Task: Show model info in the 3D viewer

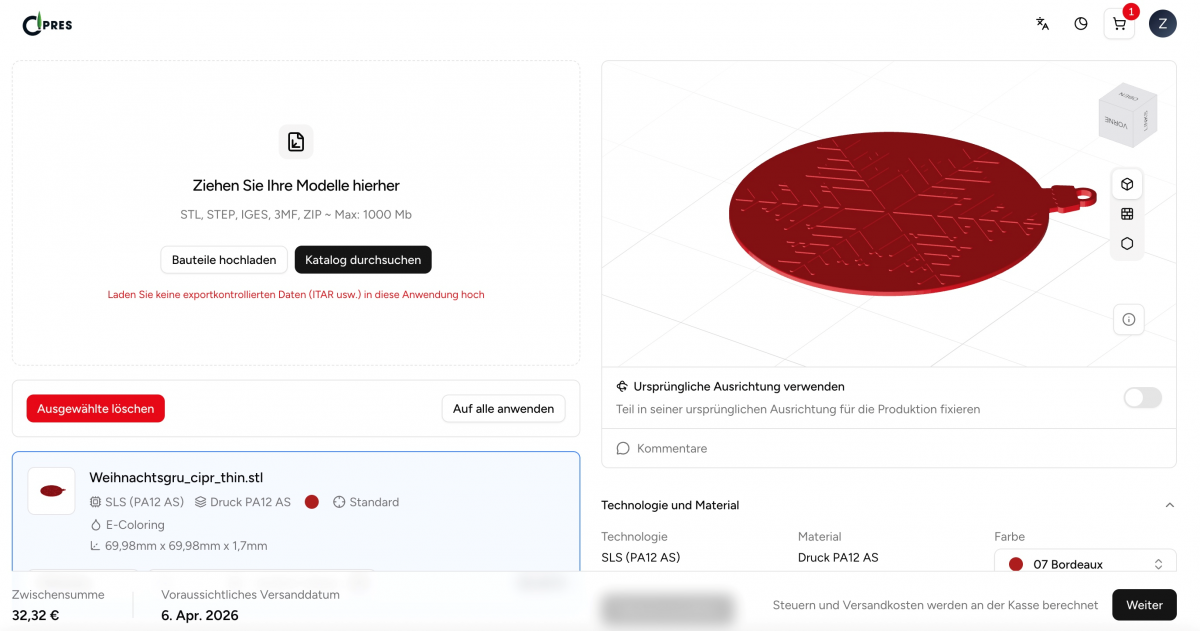Action: coord(1129,320)
